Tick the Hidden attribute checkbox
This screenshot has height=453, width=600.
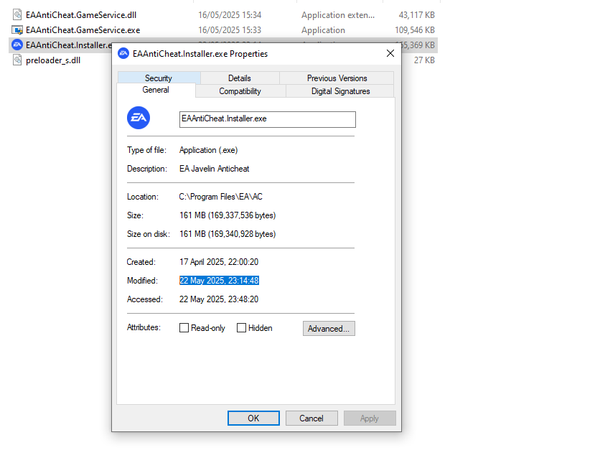click(241, 328)
